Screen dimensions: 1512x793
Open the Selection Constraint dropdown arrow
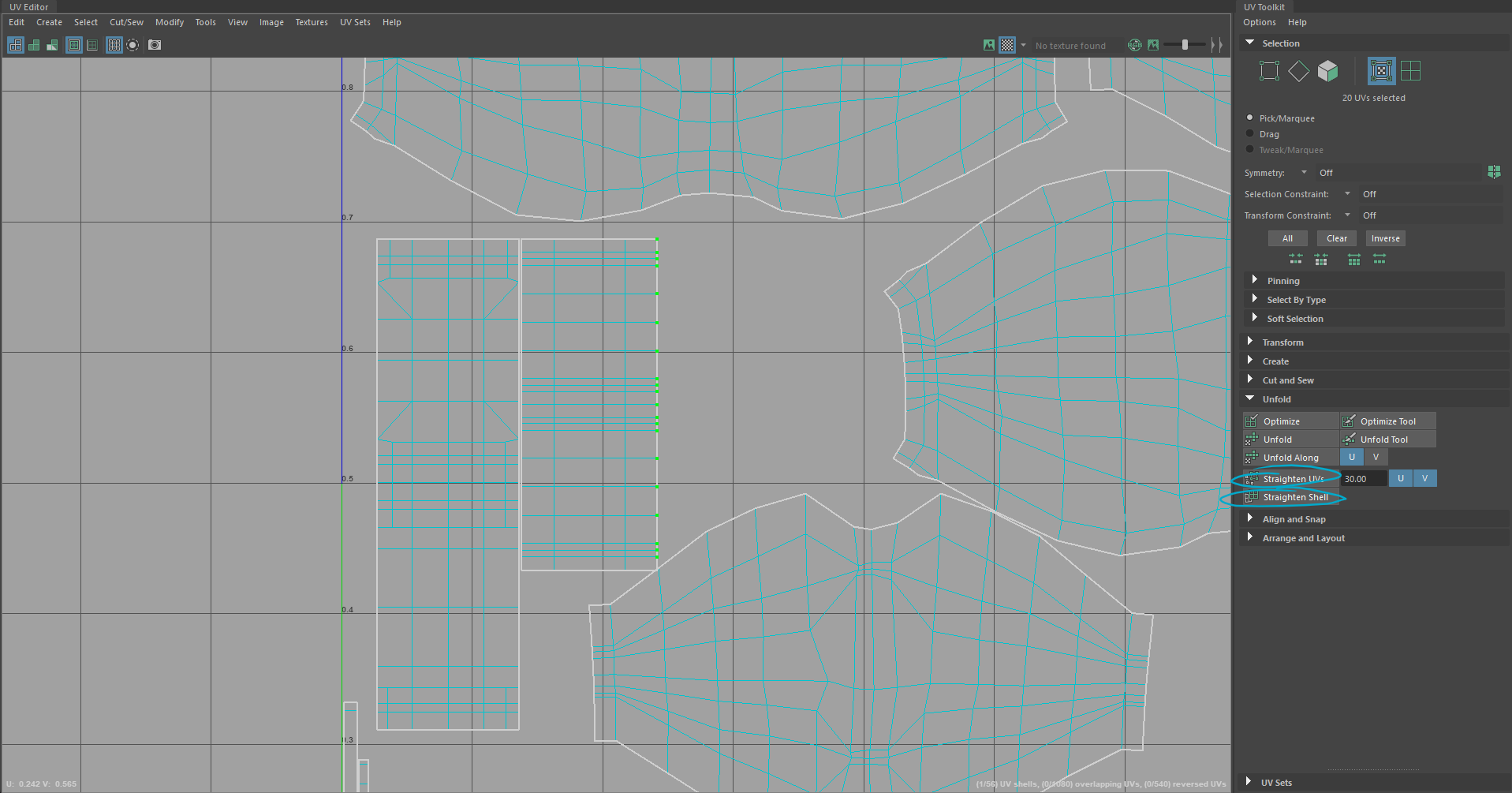tap(1347, 194)
